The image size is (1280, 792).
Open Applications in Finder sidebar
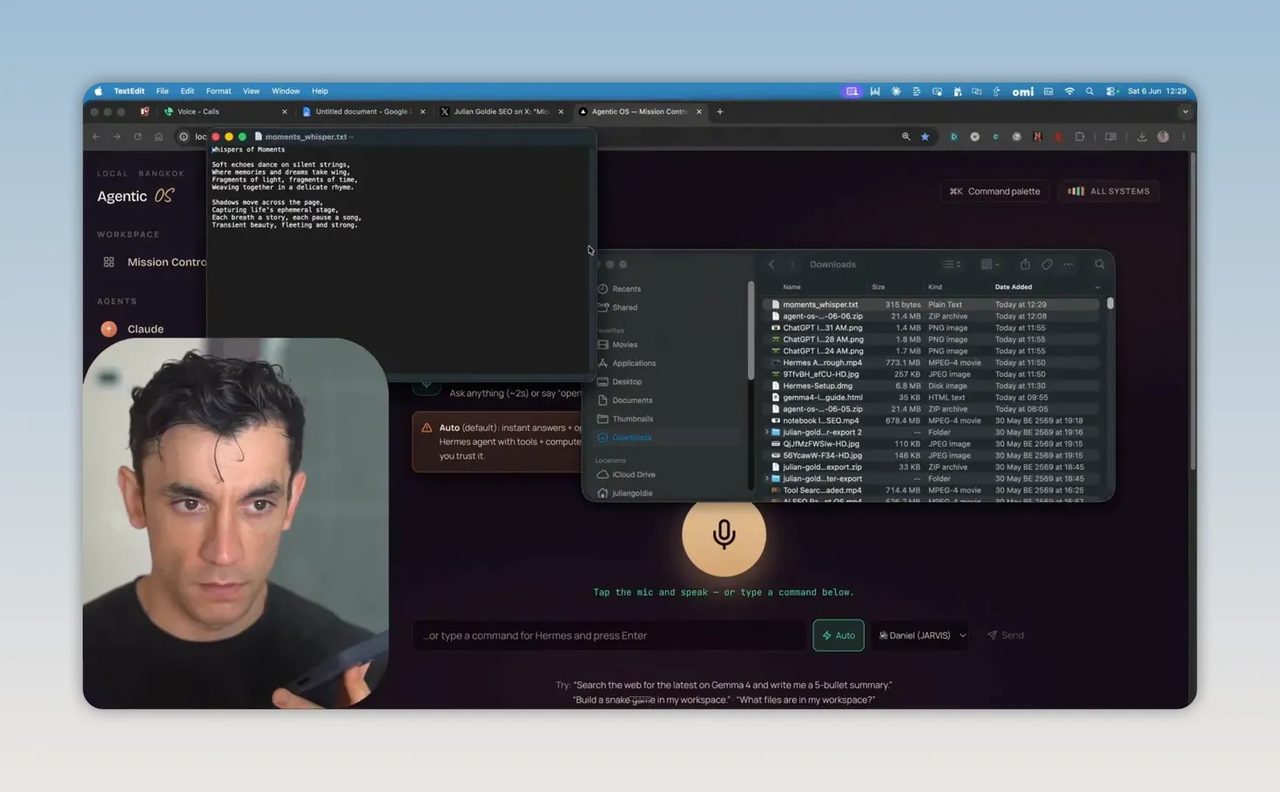click(x=626, y=363)
